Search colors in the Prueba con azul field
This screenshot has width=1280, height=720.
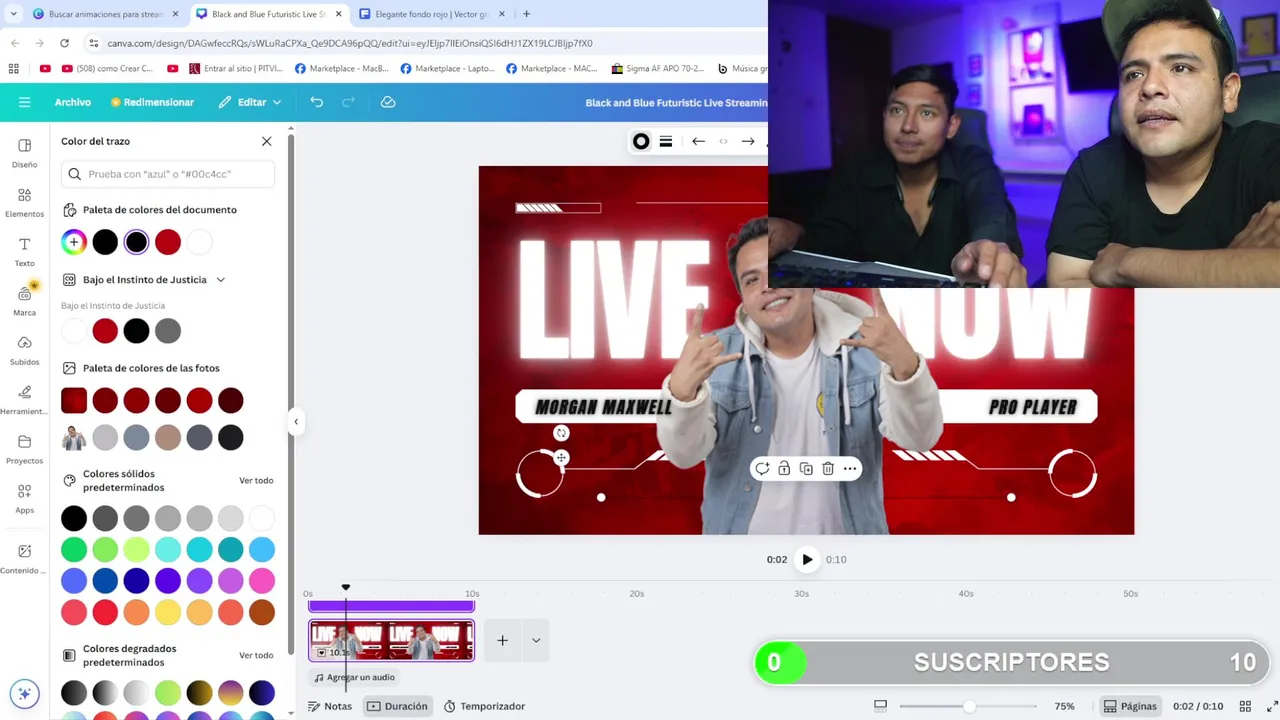click(168, 174)
